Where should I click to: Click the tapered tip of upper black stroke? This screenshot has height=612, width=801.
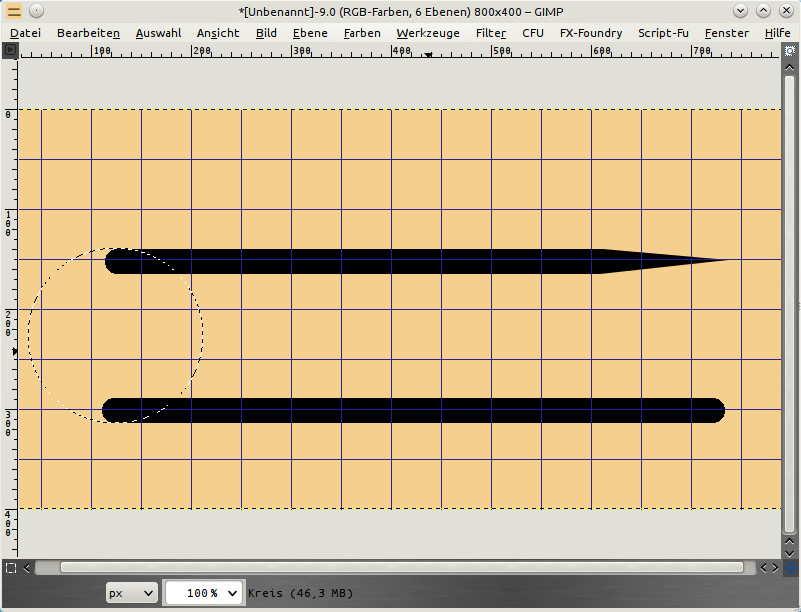[x=715, y=260]
